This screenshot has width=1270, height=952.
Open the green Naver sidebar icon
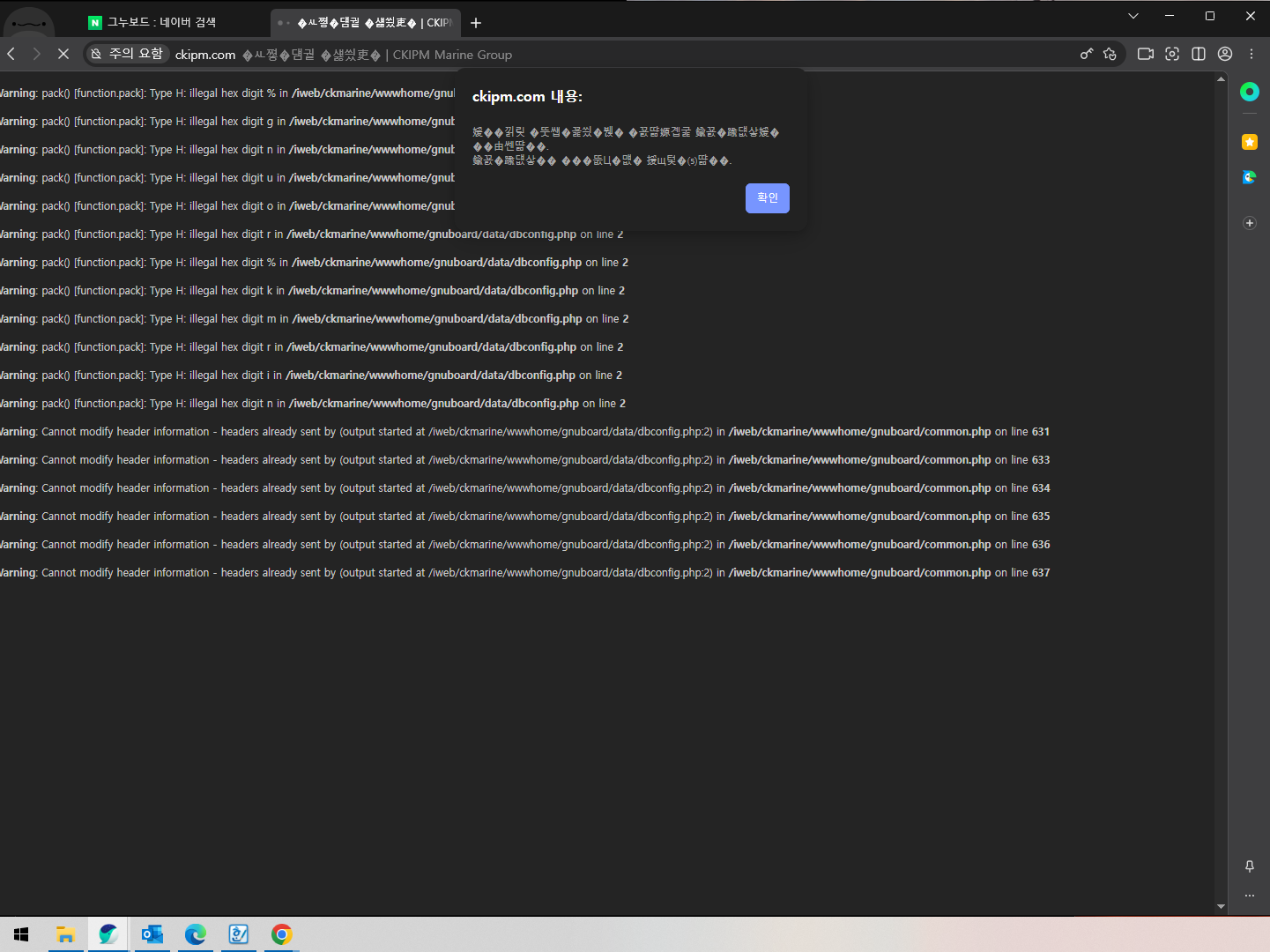point(1249,92)
